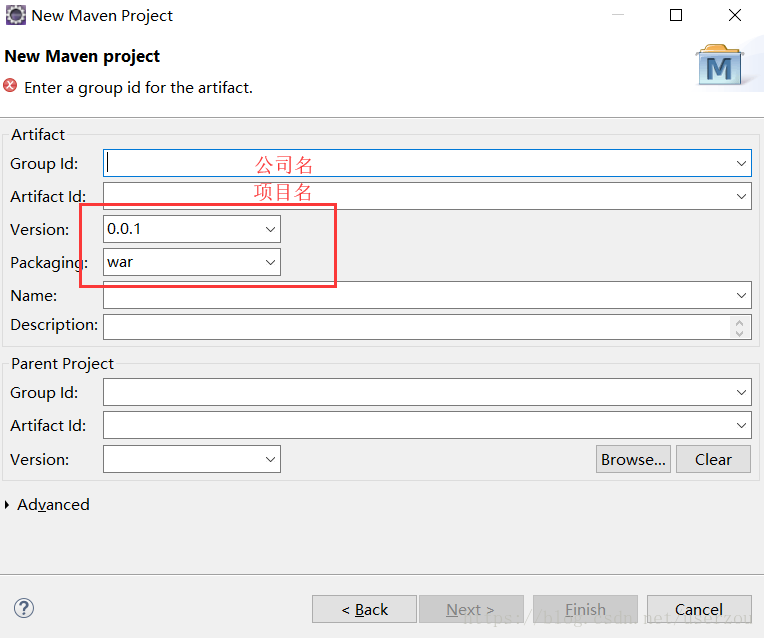The image size is (764, 638).
Task: Click the Clear button
Action: tap(713, 459)
